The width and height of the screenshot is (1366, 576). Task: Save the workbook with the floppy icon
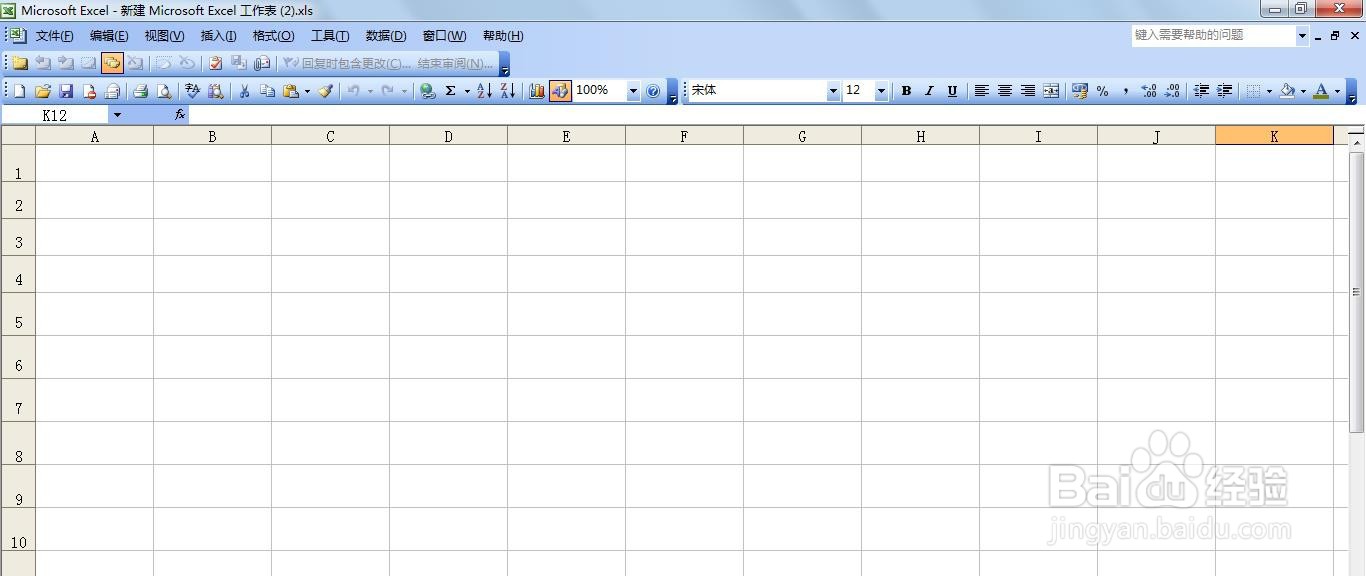tap(66, 91)
